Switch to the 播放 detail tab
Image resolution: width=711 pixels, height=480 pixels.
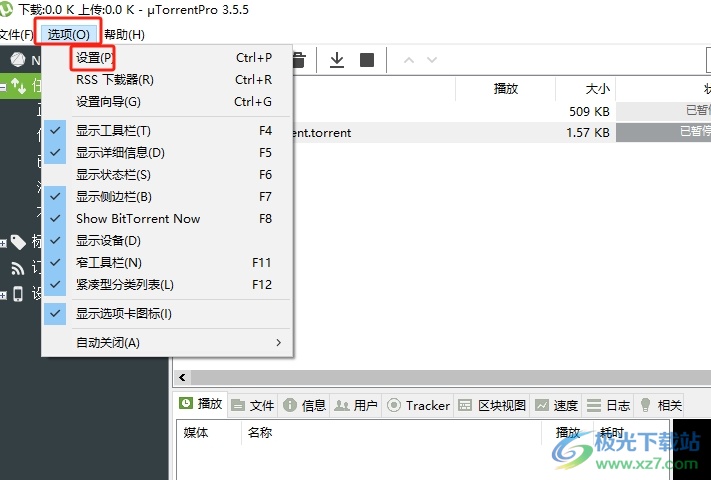200,403
